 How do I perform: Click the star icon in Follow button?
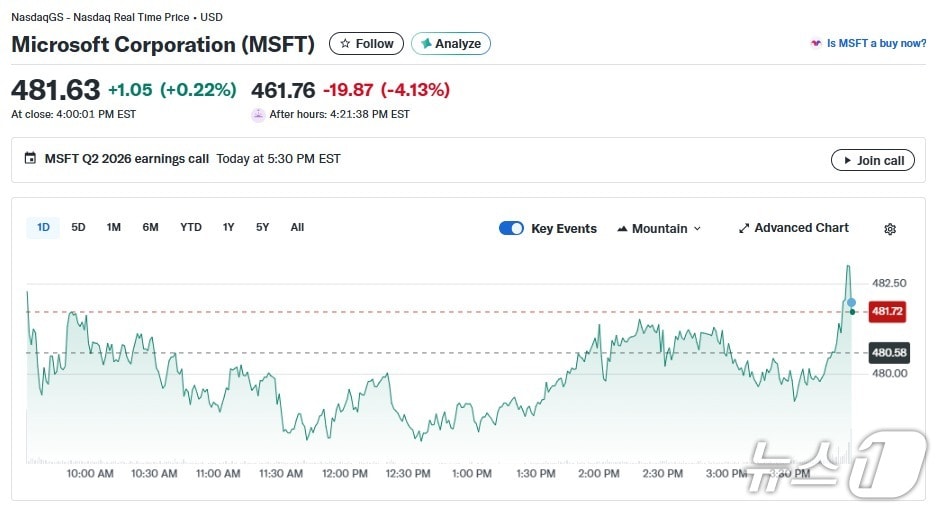345,44
